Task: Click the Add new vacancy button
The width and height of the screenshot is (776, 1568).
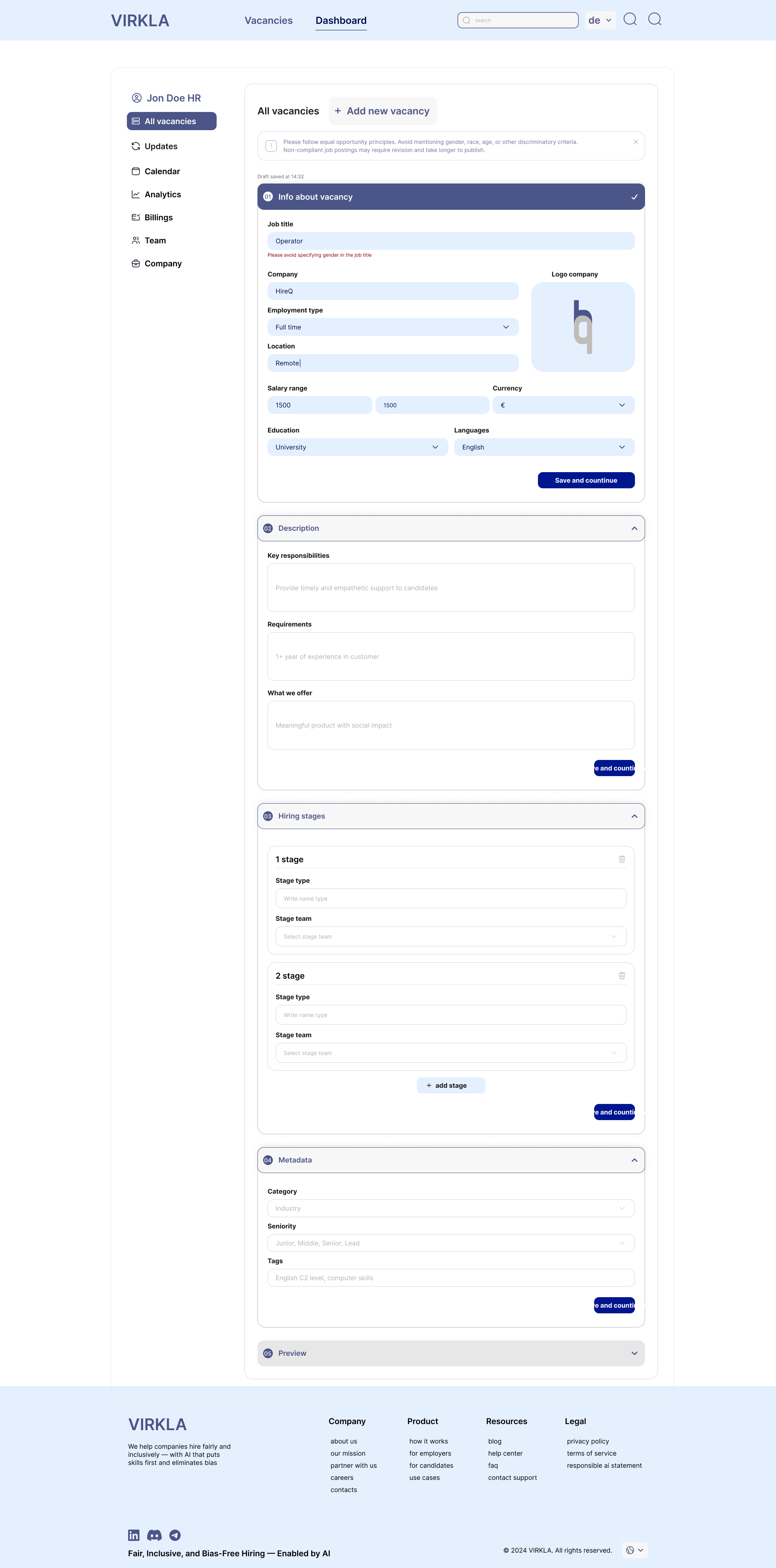Action: coord(383,111)
